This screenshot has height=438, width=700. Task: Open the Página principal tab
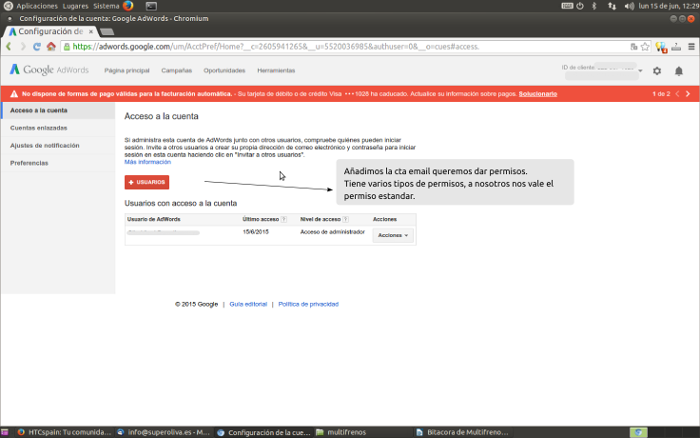point(127,71)
